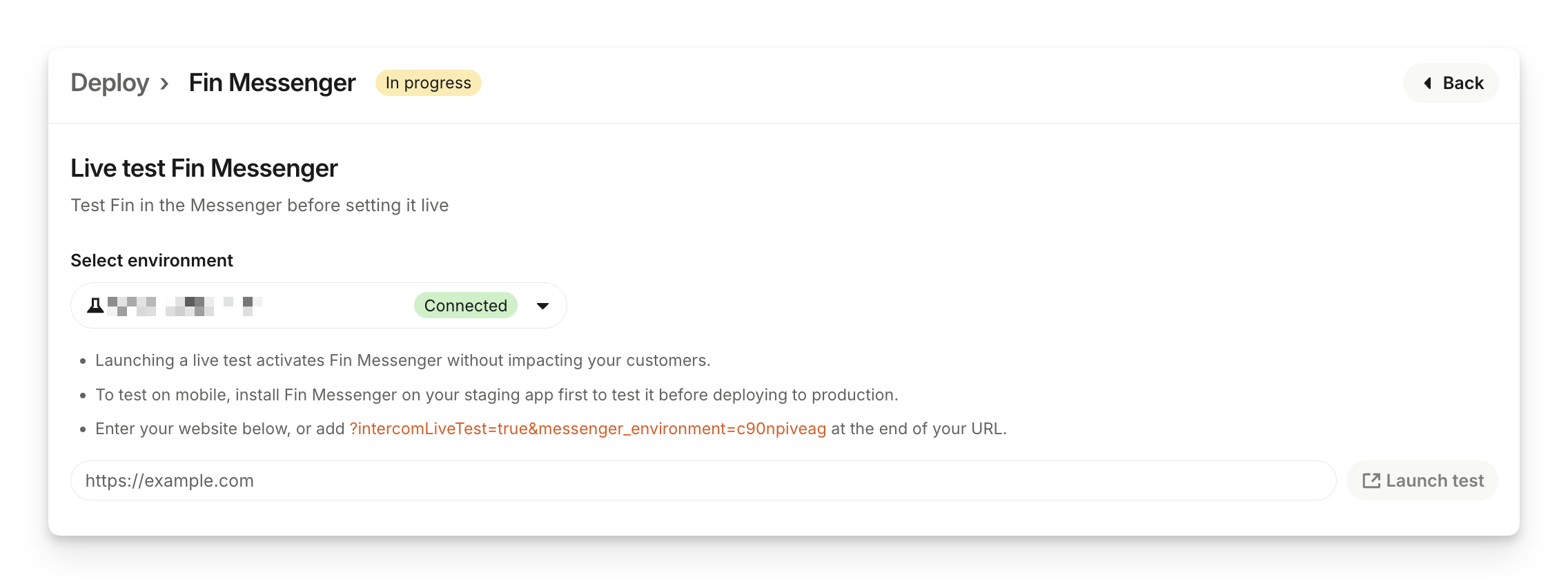Screen dimensions: 1568x584
Task: Click the Live test Fin Messenger heading
Action: (204, 168)
